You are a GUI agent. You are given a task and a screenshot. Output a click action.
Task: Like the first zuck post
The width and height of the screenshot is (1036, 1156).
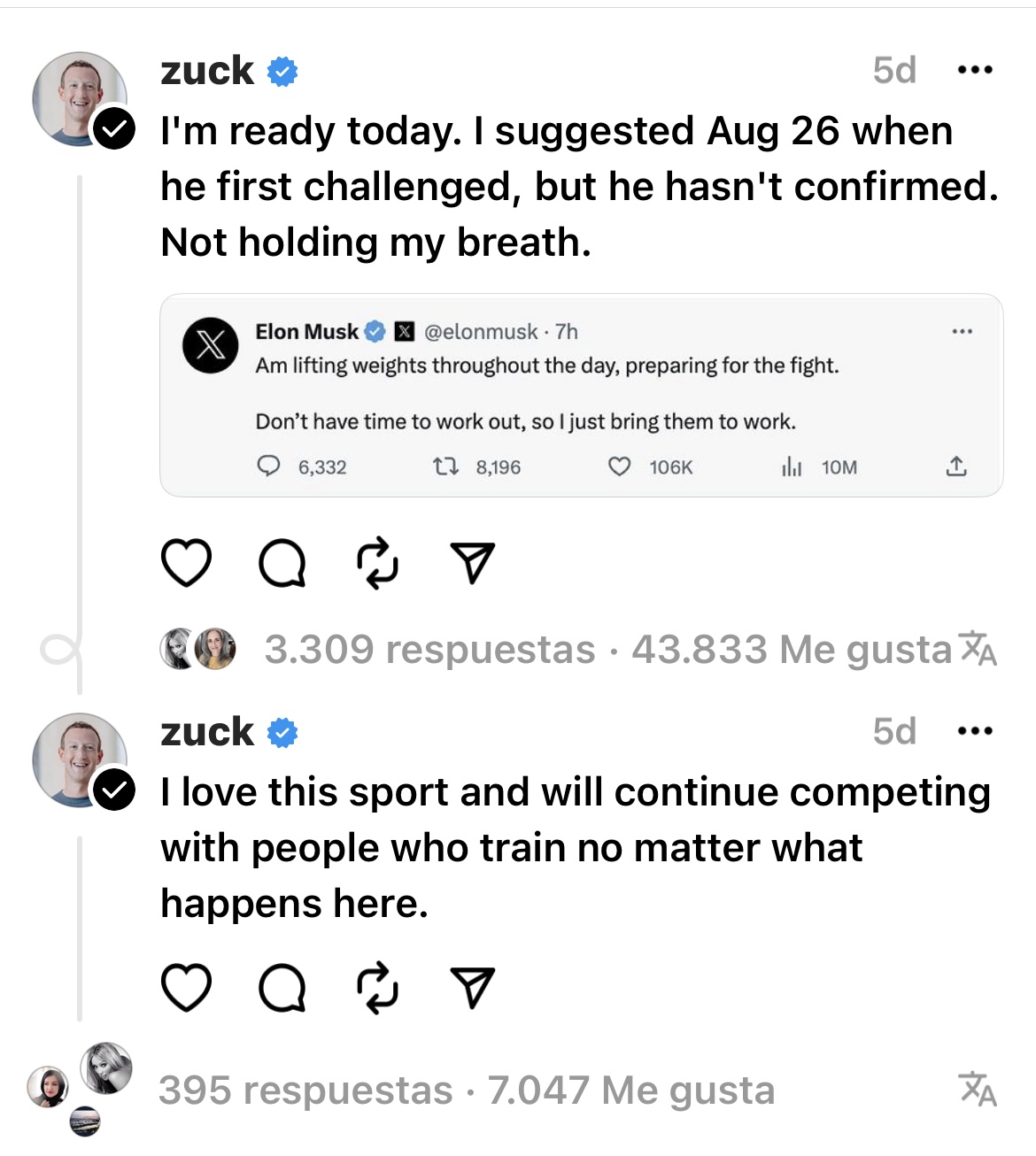(x=187, y=563)
